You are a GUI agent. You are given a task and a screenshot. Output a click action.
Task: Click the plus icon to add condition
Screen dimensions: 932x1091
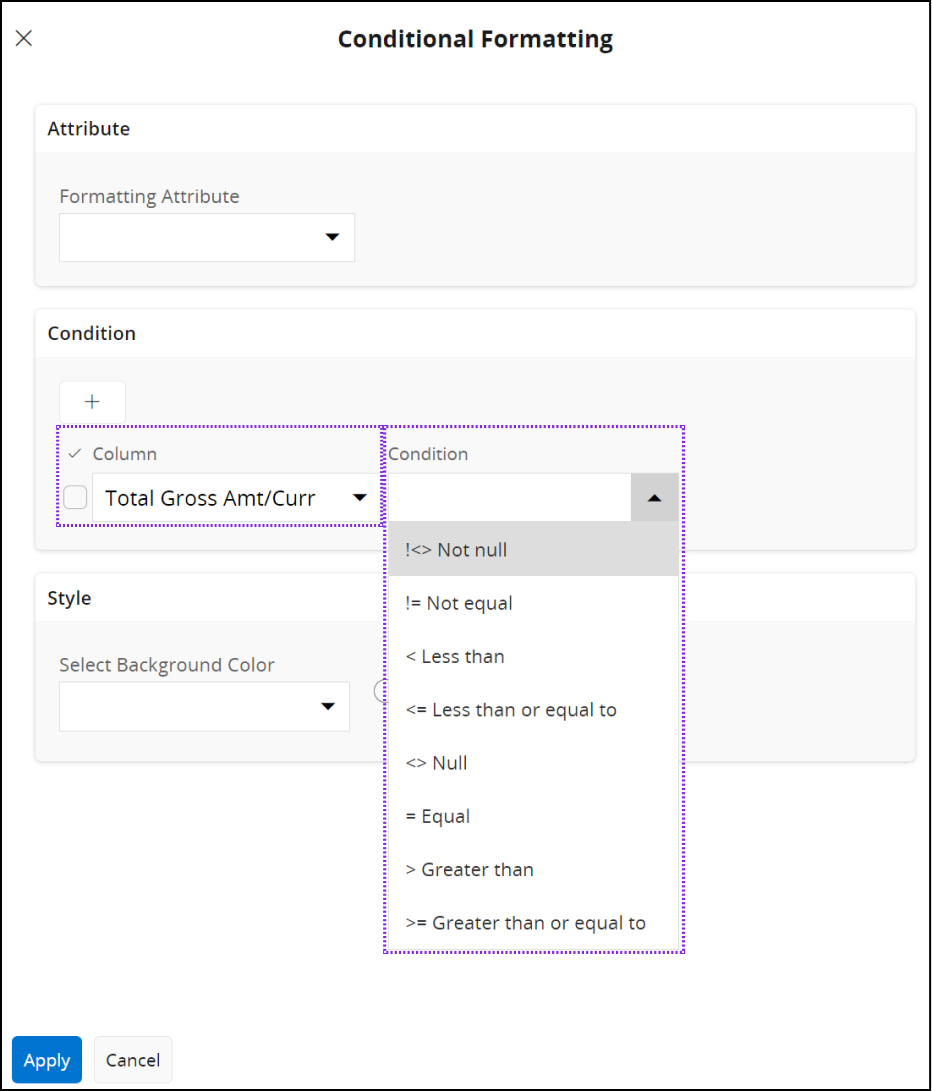pos(92,402)
